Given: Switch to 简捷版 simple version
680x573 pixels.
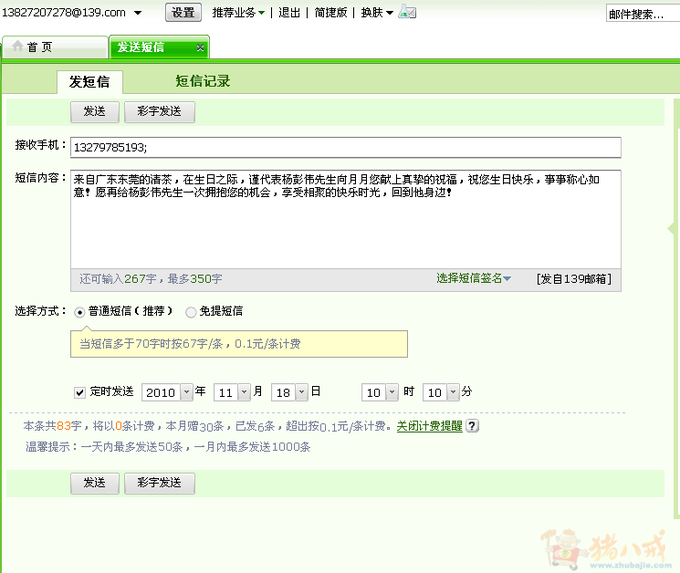Looking at the screenshot, I should pos(330,13).
